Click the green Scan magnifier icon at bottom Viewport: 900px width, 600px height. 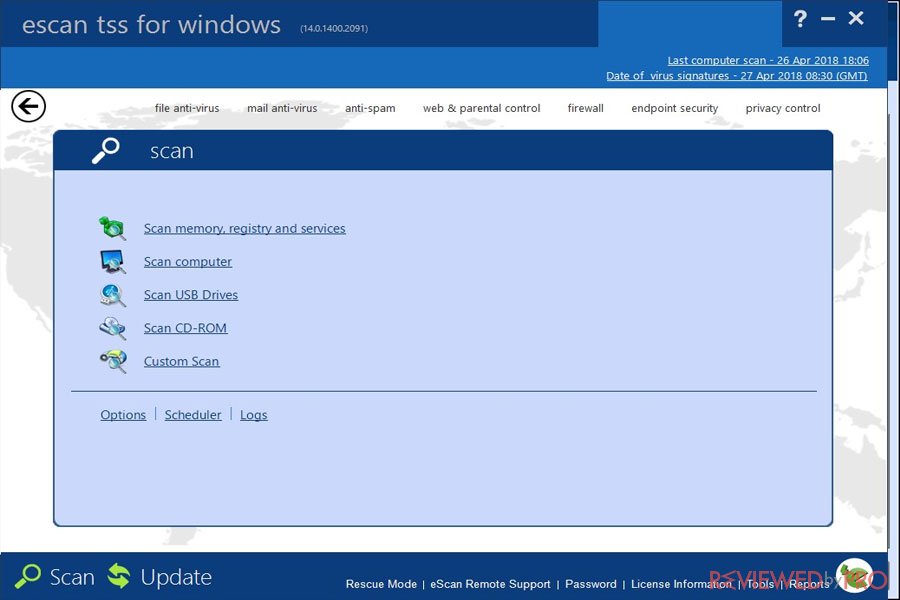click(28, 576)
